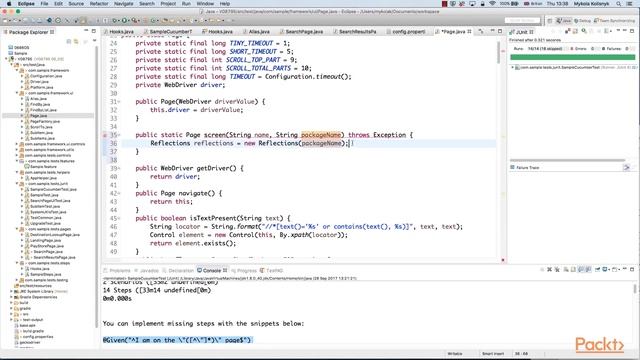Click Collapse All in Package Explorer
This screenshot has width=640, height=360.
tap(69, 41)
